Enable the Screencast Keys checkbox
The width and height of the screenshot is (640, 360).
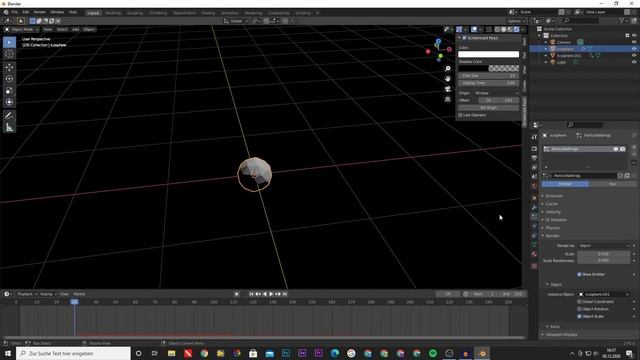tap(464, 38)
